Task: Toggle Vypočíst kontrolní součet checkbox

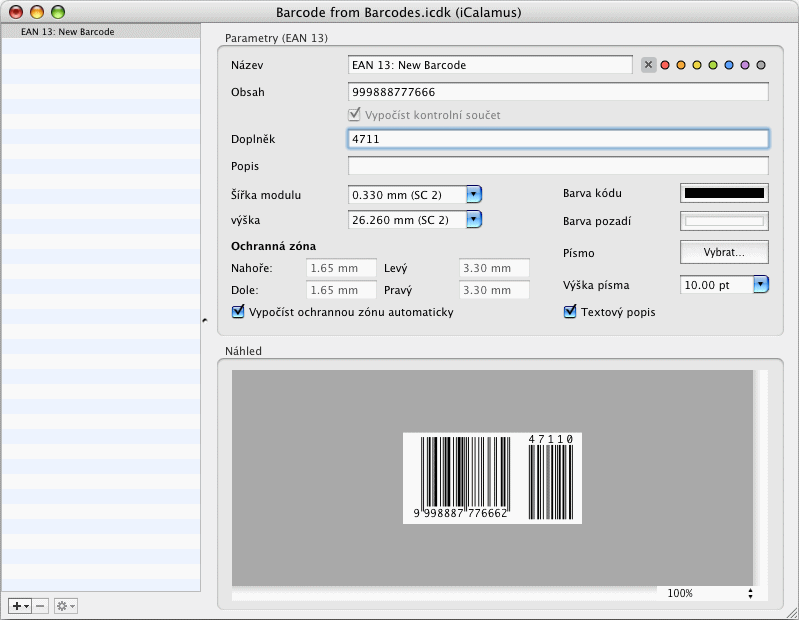Action: pyautogui.click(x=354, y=114)
